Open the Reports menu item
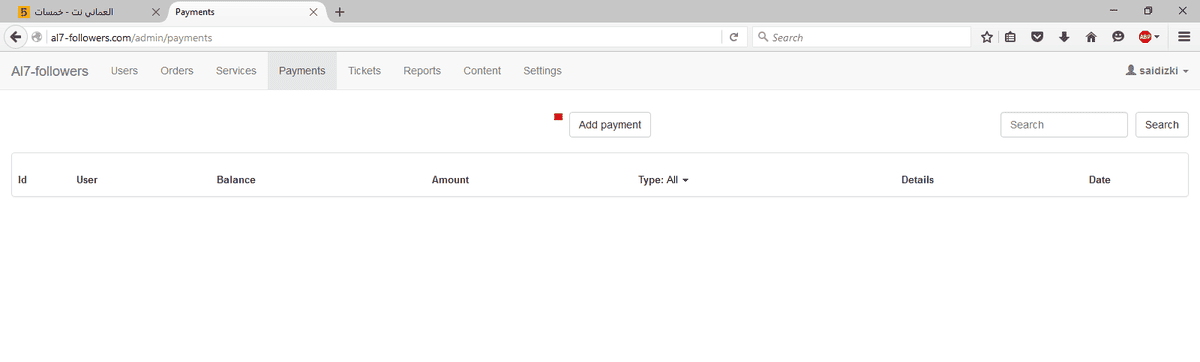Screen dimensions: 1200x362 (422, 71)
